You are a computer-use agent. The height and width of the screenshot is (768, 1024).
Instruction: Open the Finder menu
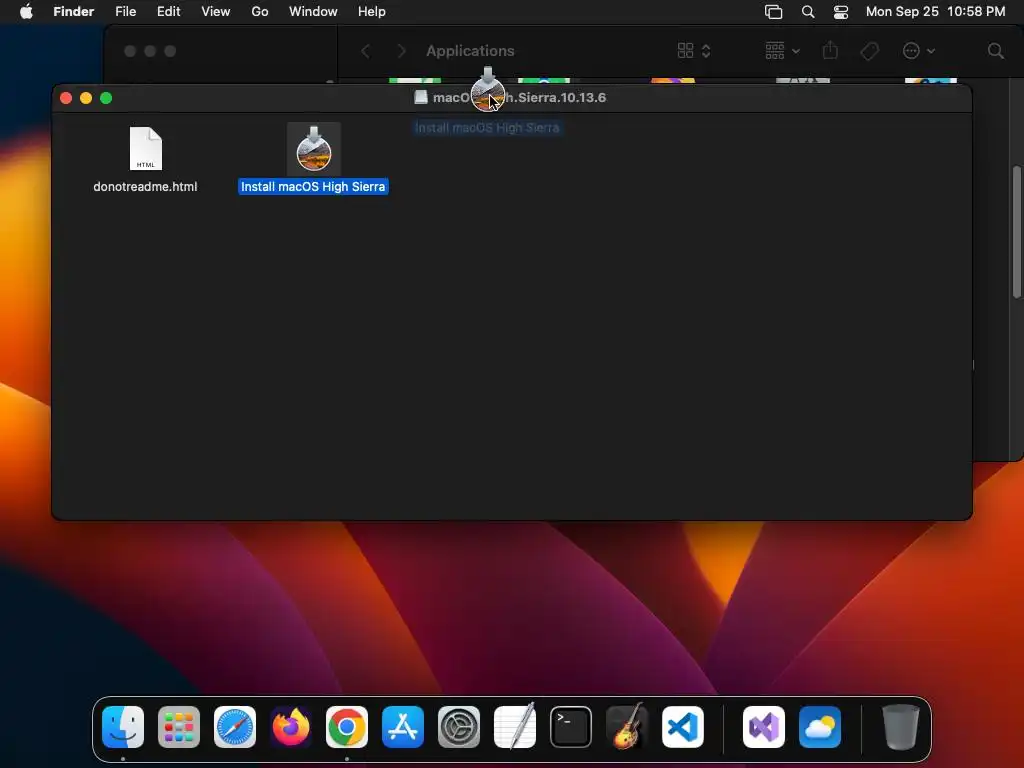[x=74, y=11]
